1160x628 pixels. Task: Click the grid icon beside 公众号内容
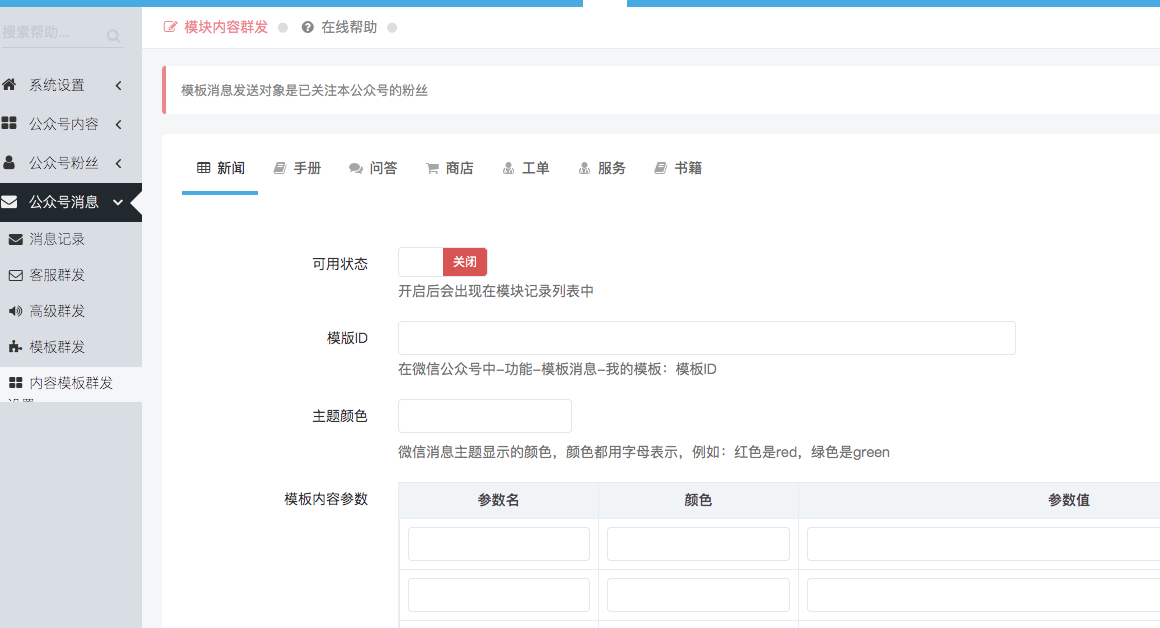click(x=9, y=124)
